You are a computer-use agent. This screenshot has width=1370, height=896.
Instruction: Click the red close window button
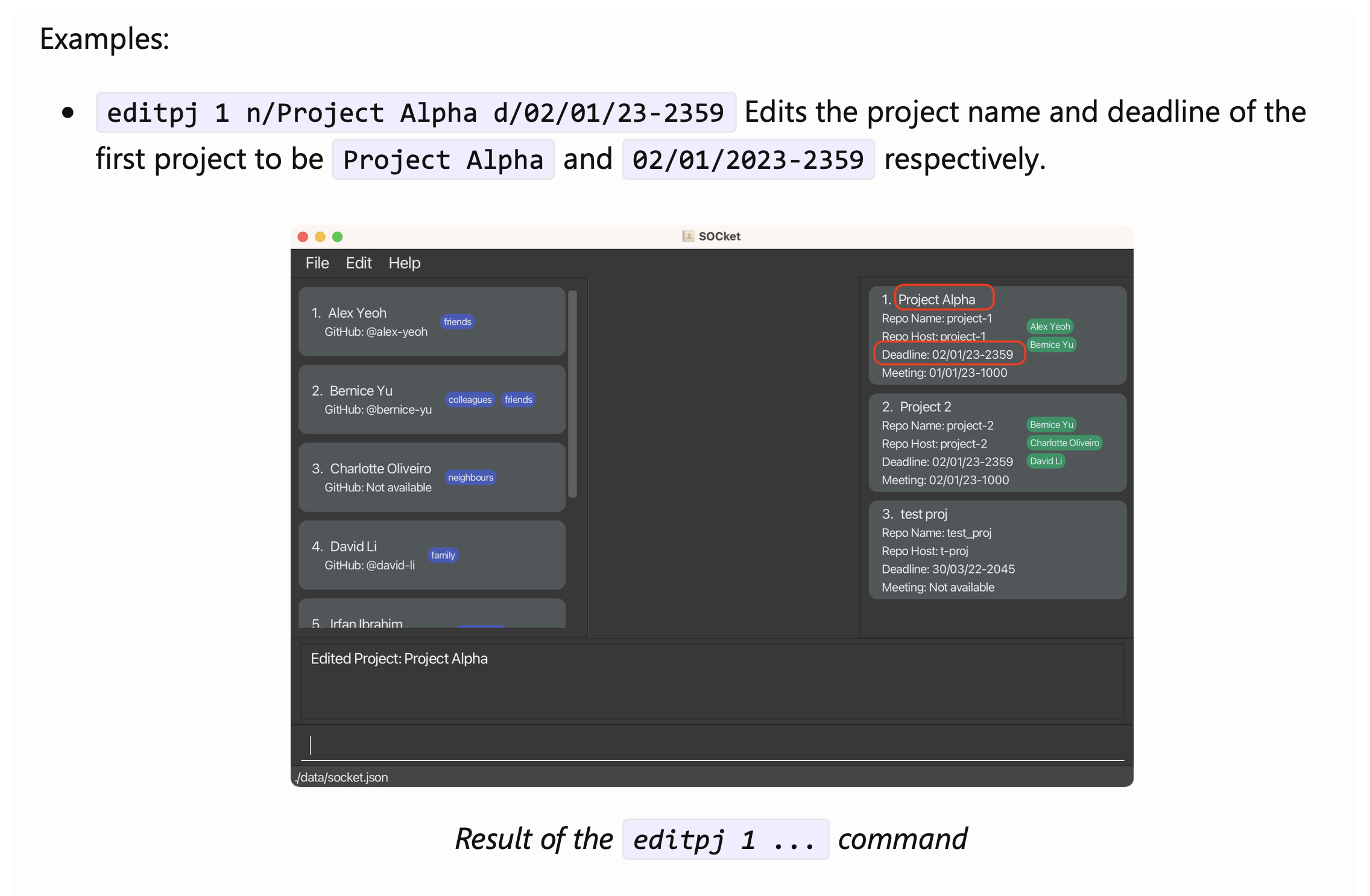(303, 237)
